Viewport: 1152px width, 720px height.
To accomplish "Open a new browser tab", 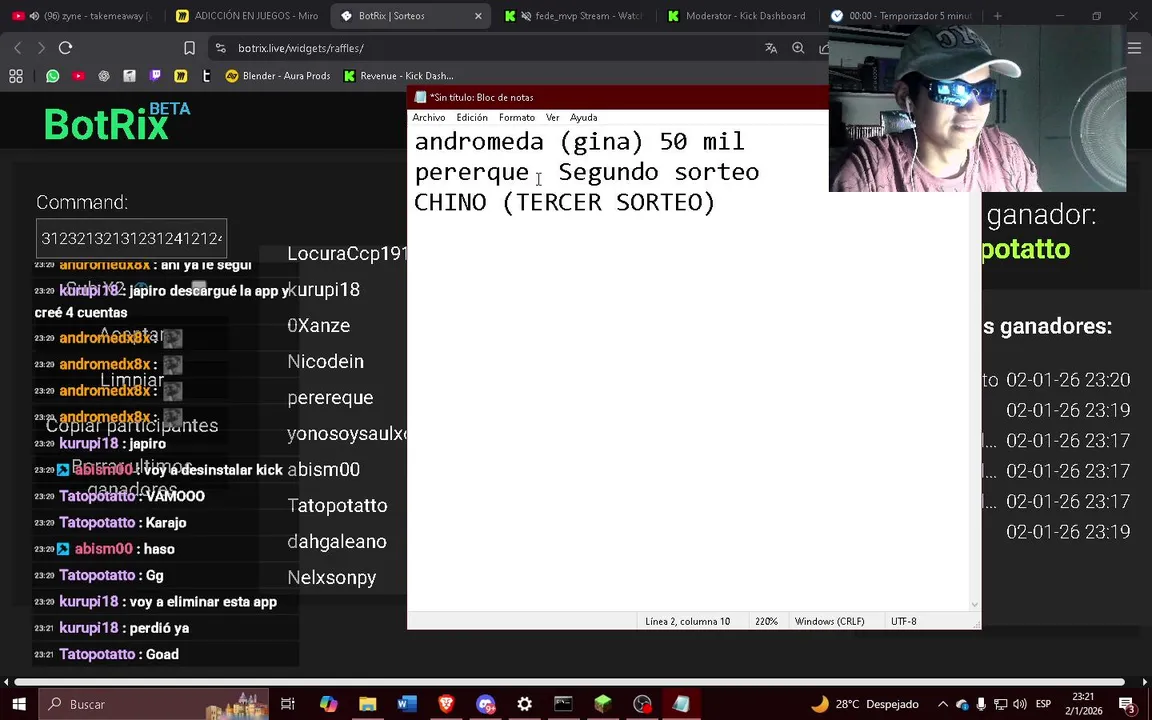I will 997,15.
